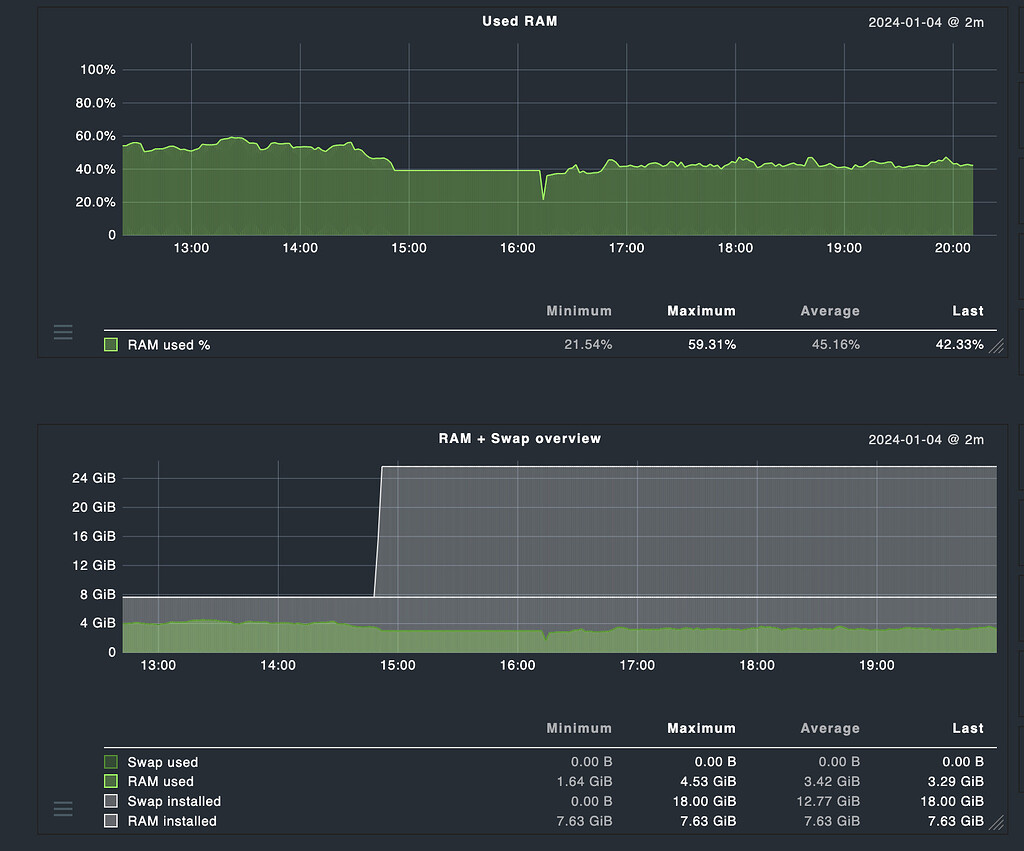Screen dimensions: 1024x851
Task: Open the Used RAM graph hamburger menu
Action: (63, 332)
